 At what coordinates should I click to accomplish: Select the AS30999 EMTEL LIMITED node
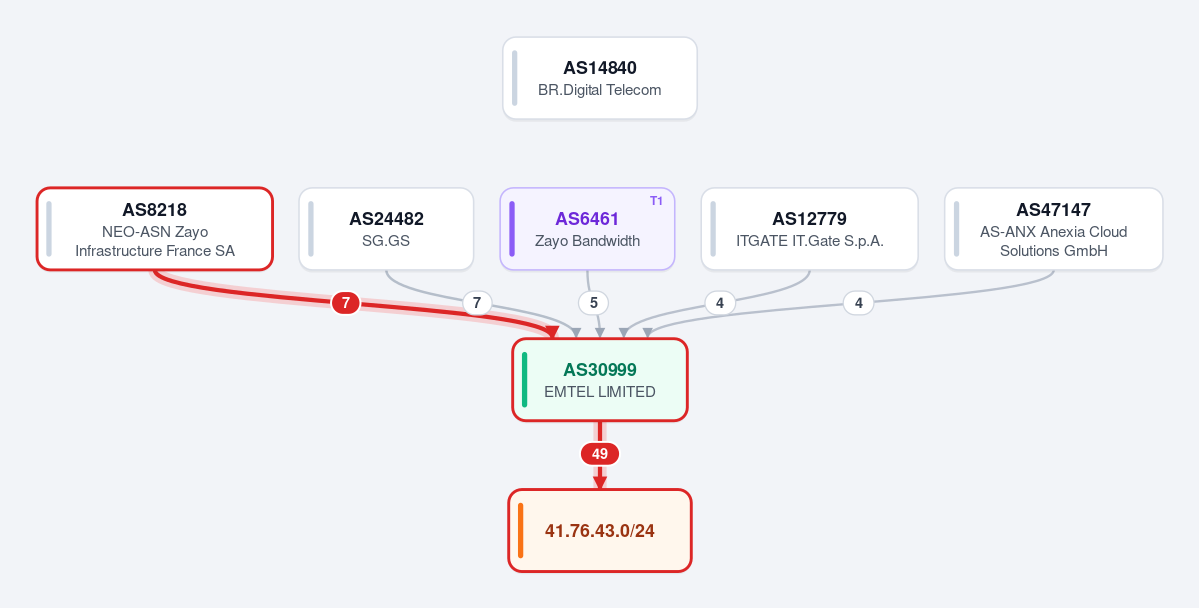(x=600, y=379)
